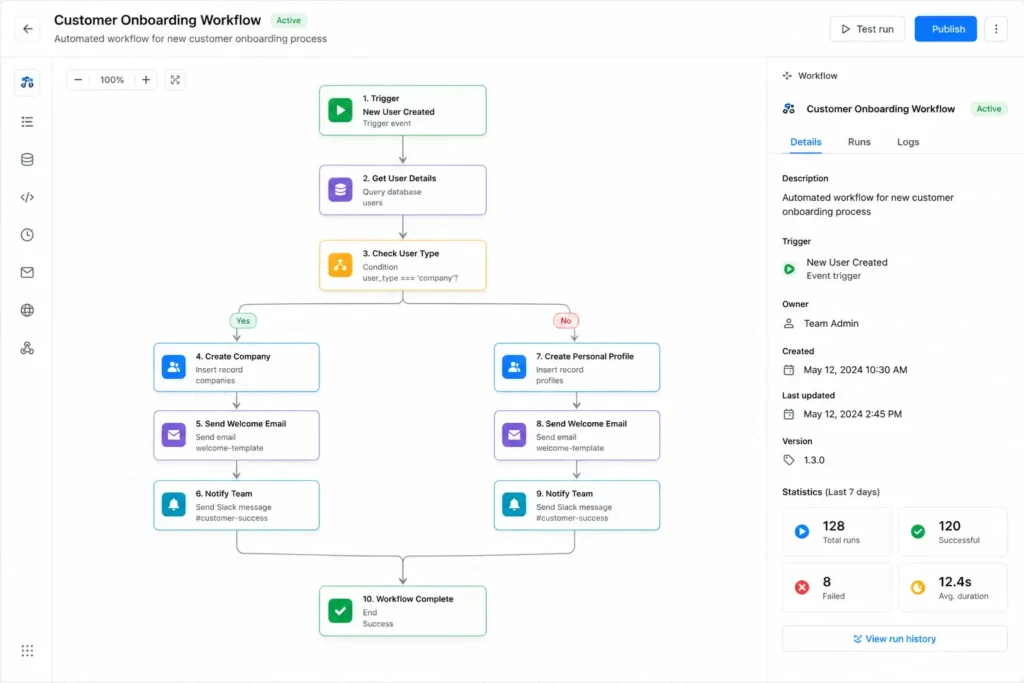Click the 'Workflow' breadcrumb in the right panel
Screen dimensions: 1024x683
point(818,76)
